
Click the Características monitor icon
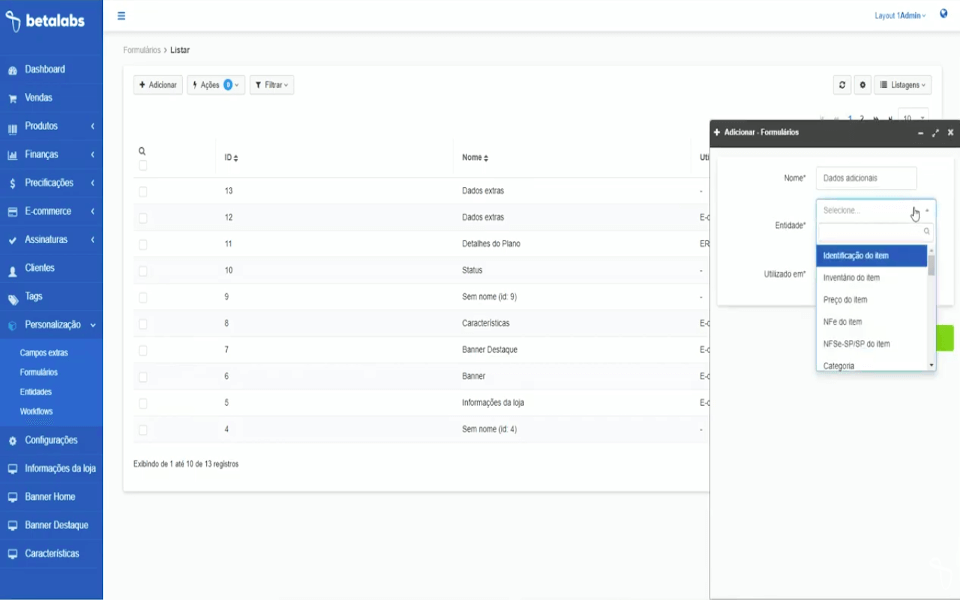[12, 554]
